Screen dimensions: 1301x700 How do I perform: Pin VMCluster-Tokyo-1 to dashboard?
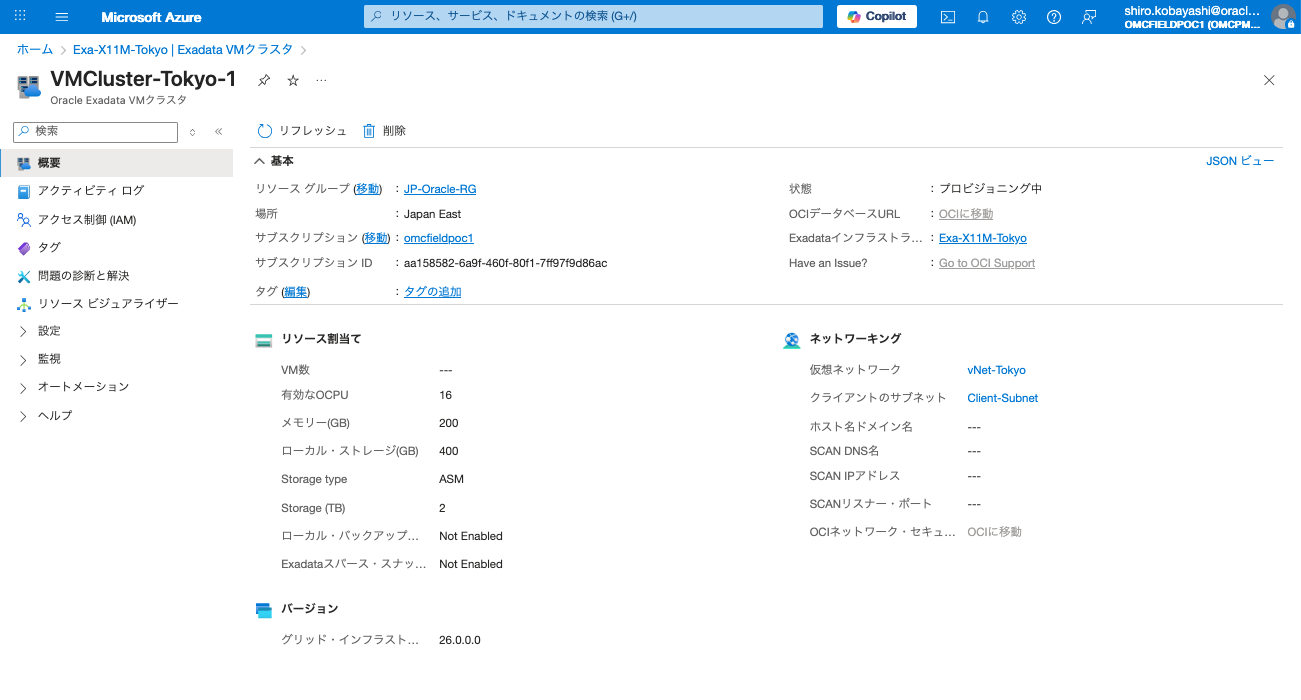(x=264, y=80)
